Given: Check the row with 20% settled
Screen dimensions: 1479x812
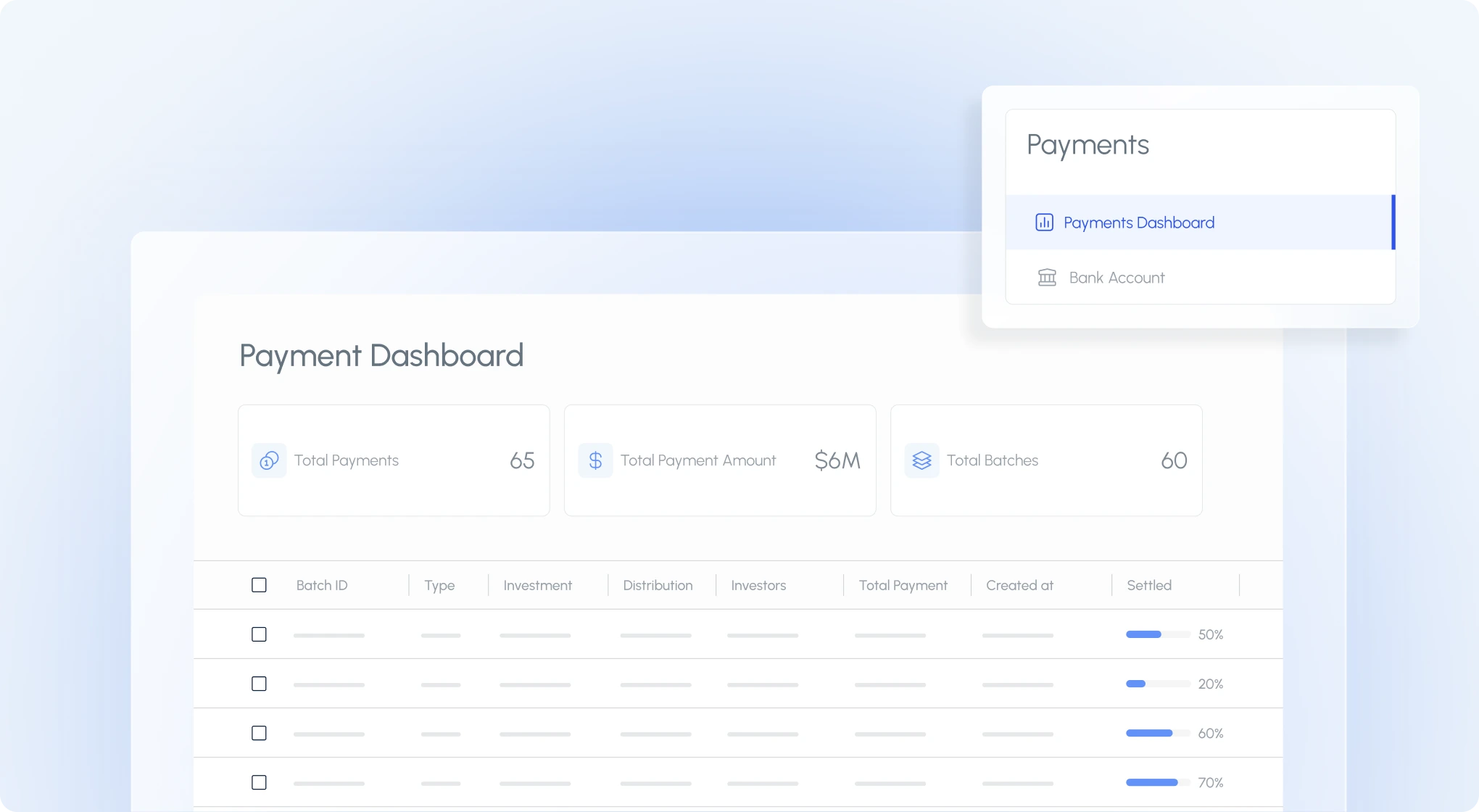Looking at the screenshot, I should 259,684.
